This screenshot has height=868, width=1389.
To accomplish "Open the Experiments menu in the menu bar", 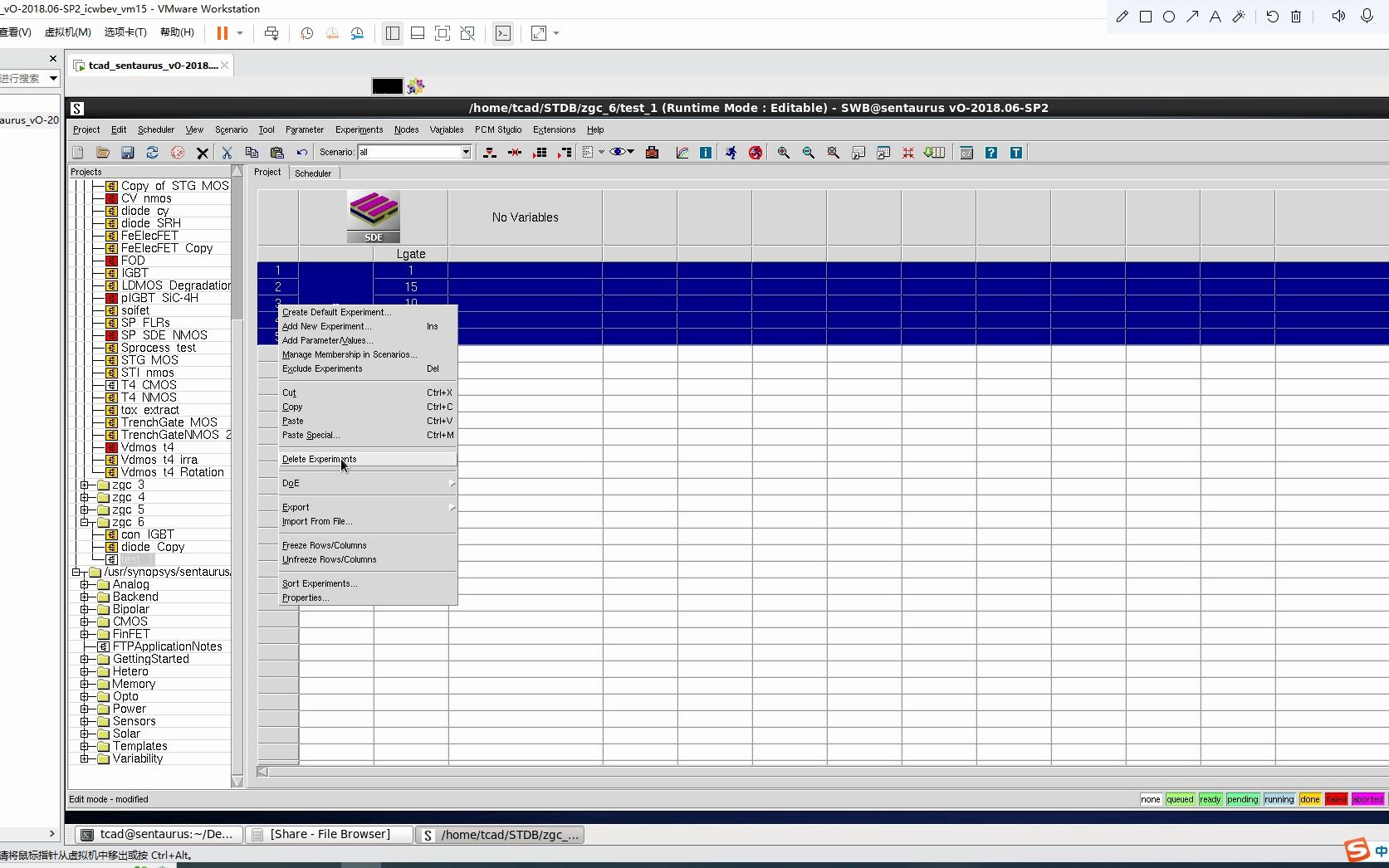I will pyautogui.click(x=359, y=129).
